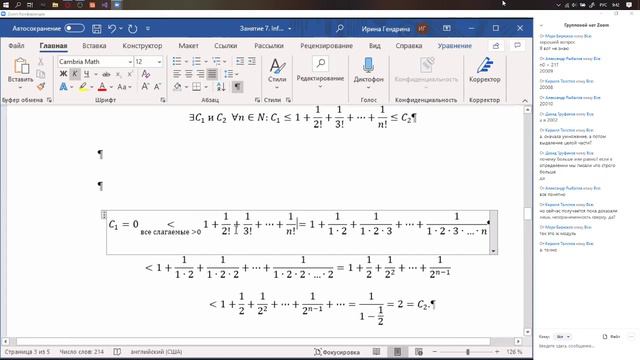Align text to the left
The height and width of the screenshot is (360, 640).
coord(177,74)
